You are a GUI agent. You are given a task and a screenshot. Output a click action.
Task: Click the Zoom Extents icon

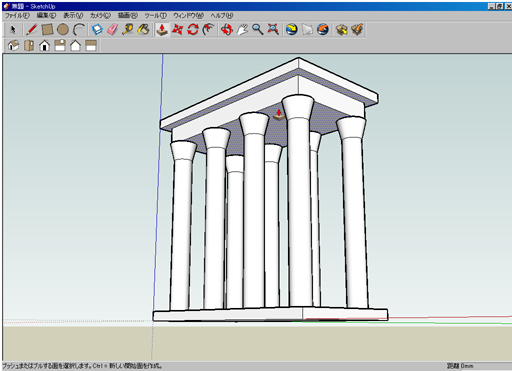[273, 30]
